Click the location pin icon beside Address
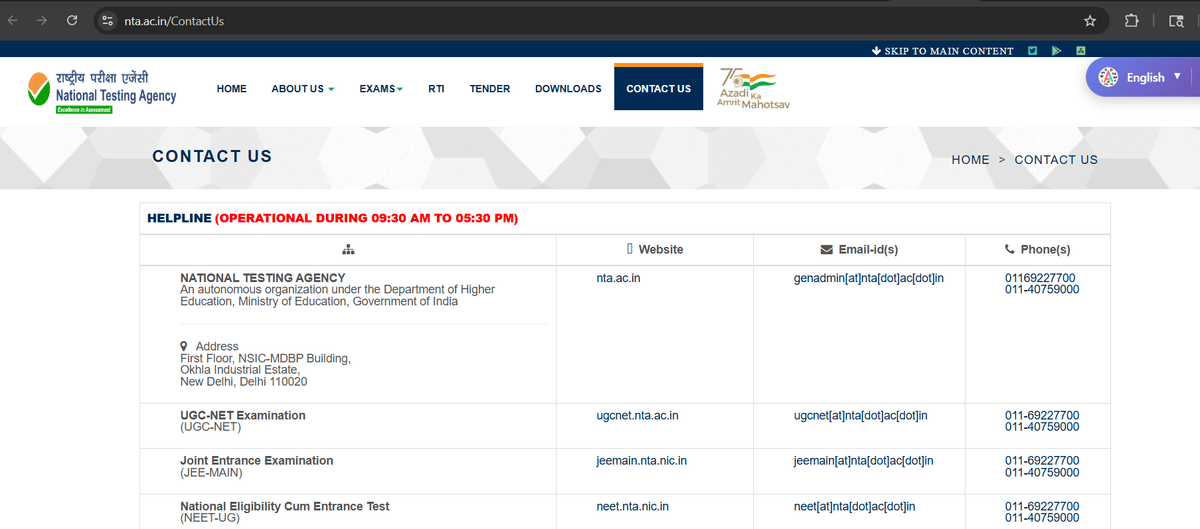Viewport: 1200px width, 529px height. 184,346
